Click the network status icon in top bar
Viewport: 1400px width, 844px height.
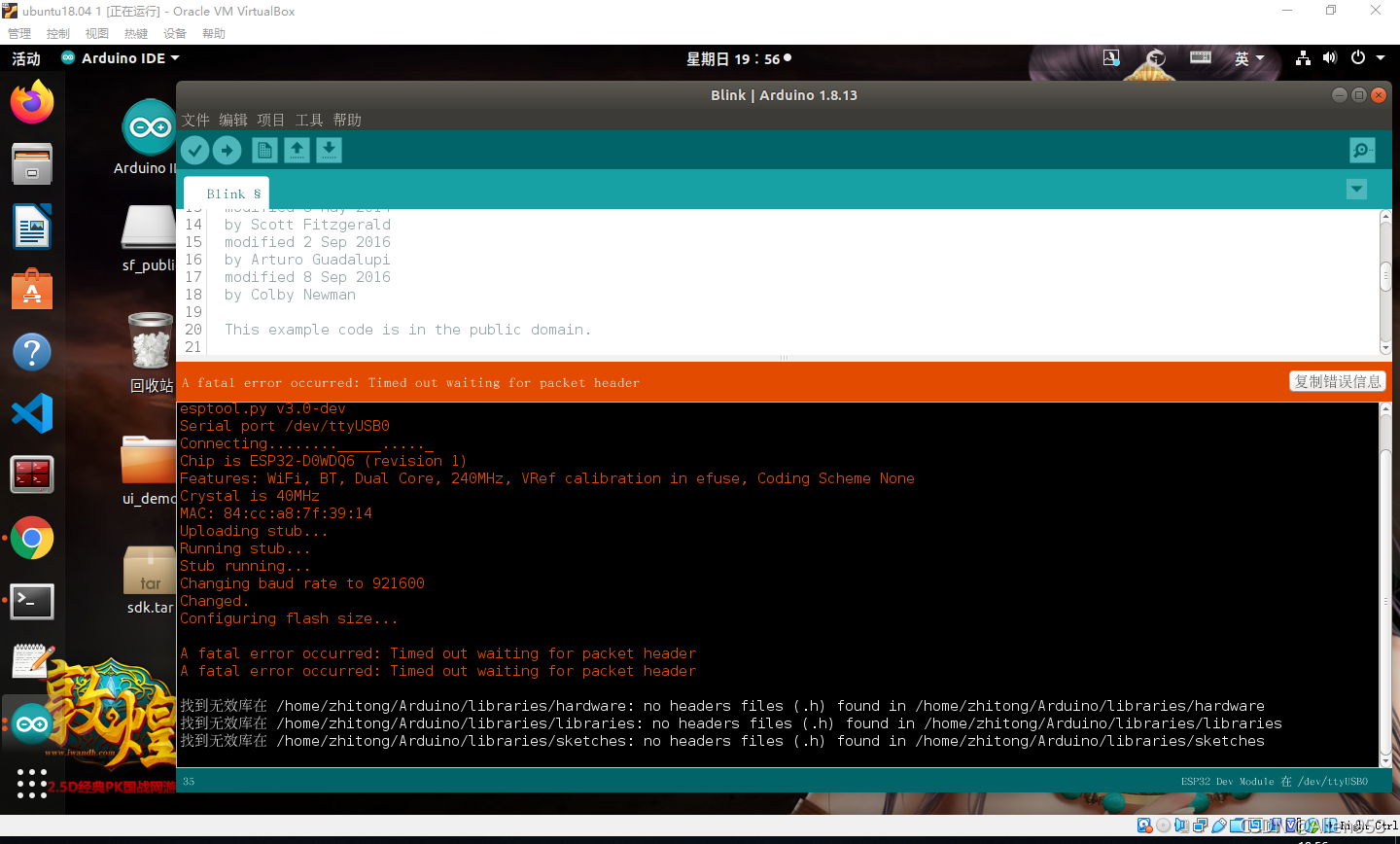(1303, 58)
